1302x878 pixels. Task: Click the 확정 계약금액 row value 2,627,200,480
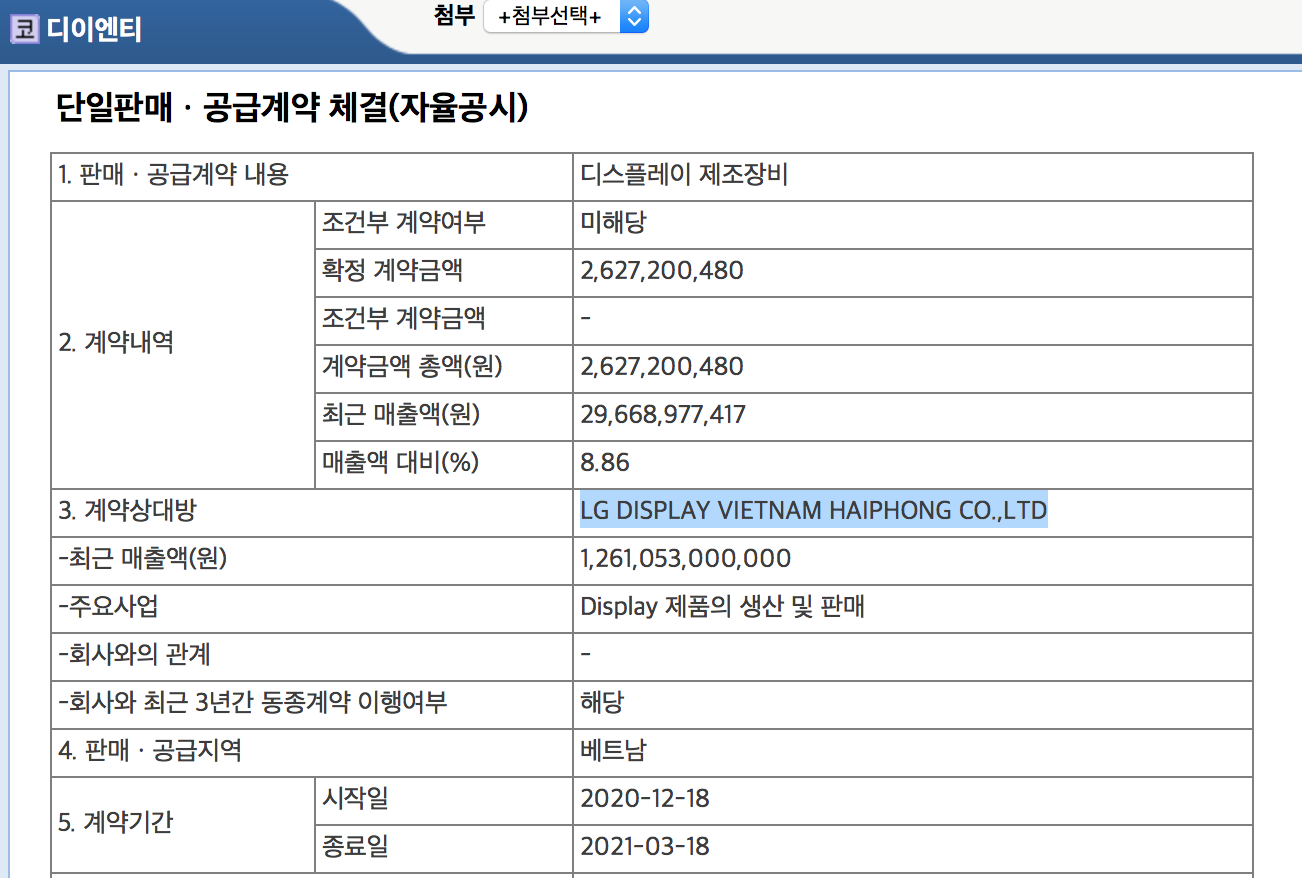coord(662,271)
